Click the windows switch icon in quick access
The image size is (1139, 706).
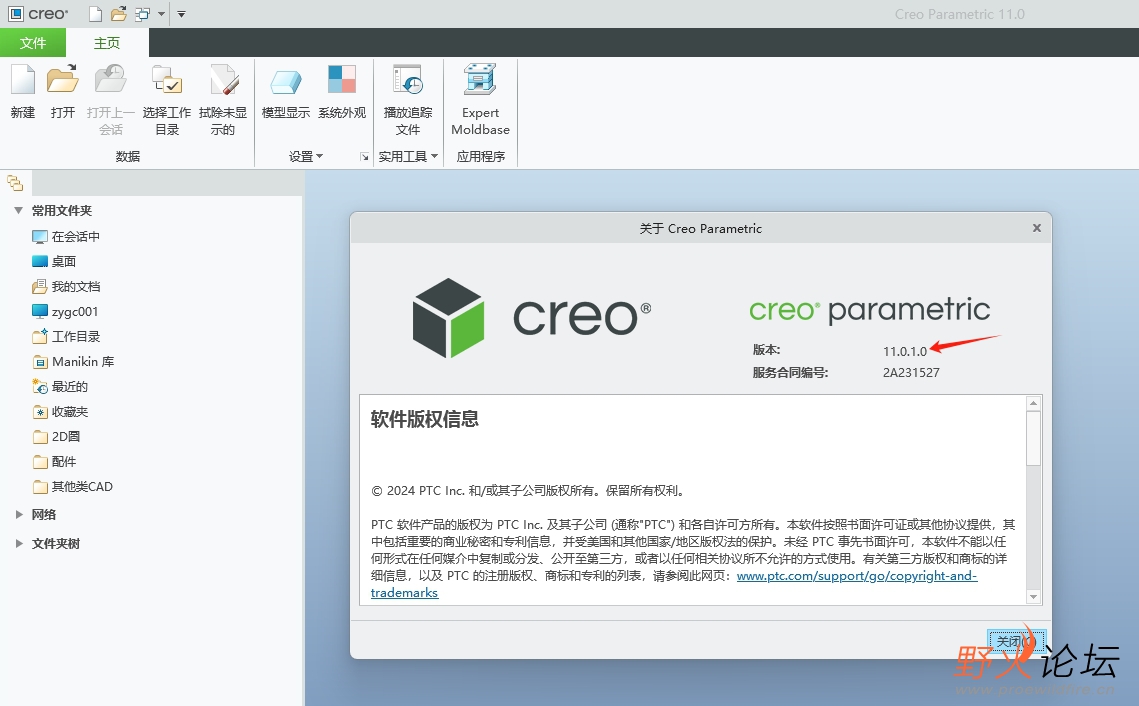(142, 14)
